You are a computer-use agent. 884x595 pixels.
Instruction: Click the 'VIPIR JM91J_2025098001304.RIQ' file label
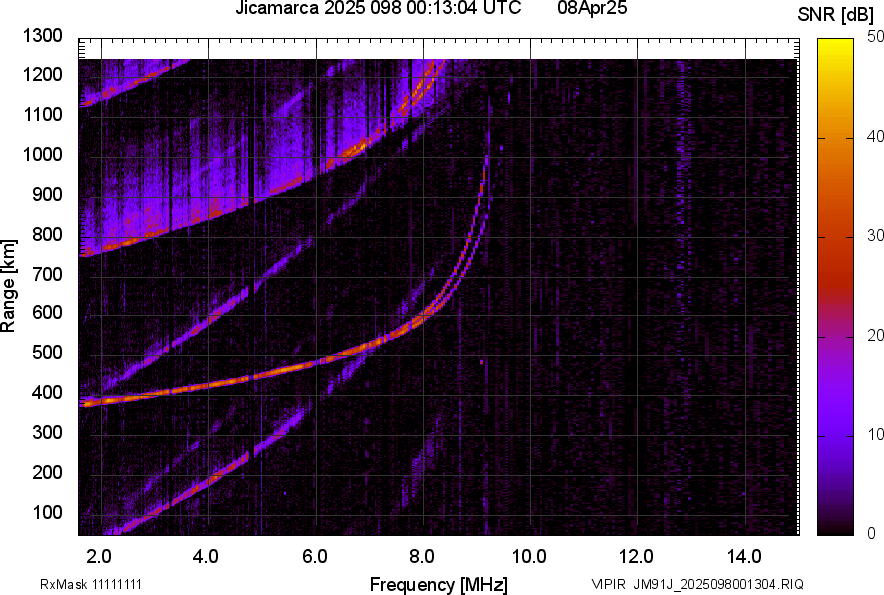coord(697,584)
